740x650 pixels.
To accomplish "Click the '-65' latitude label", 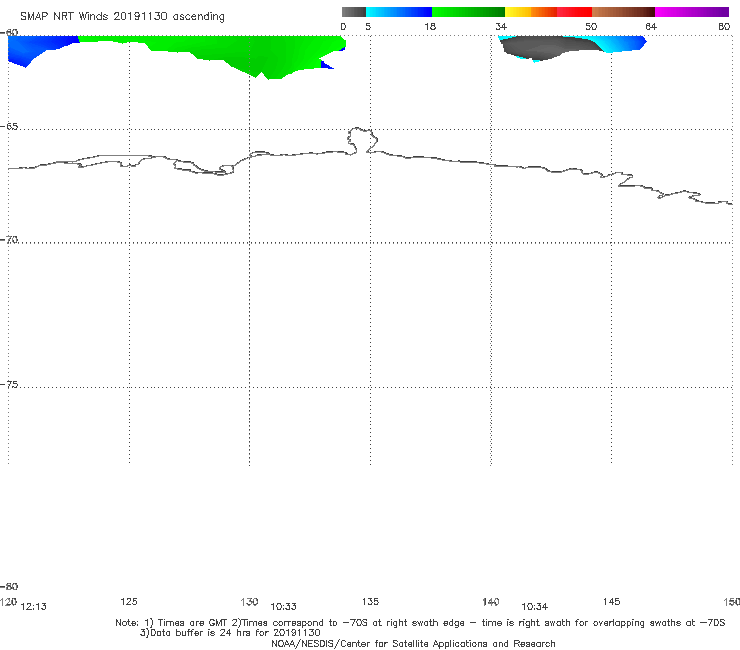I will pos(9,127).
